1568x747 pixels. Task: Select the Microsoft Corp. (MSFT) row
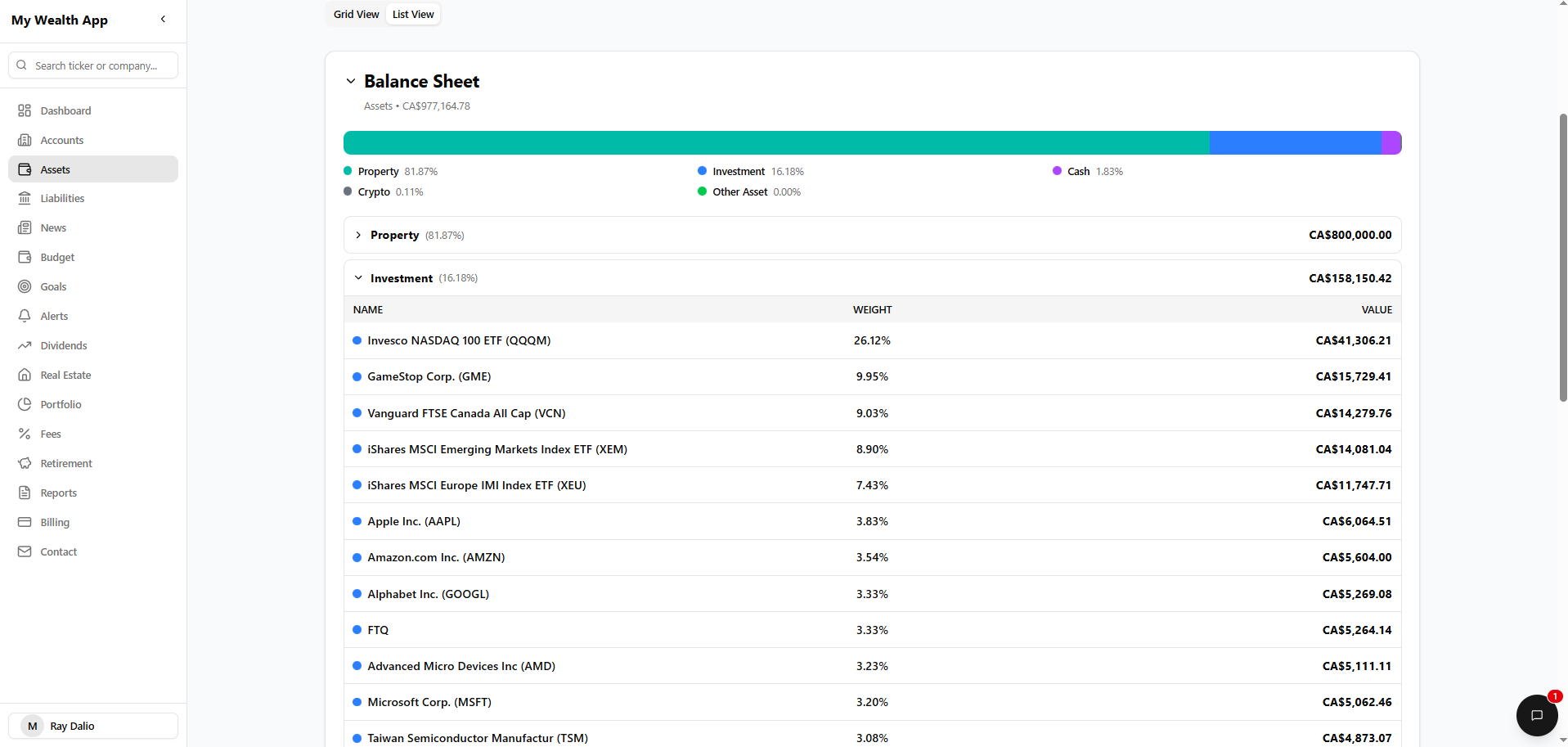click(873, 702)
